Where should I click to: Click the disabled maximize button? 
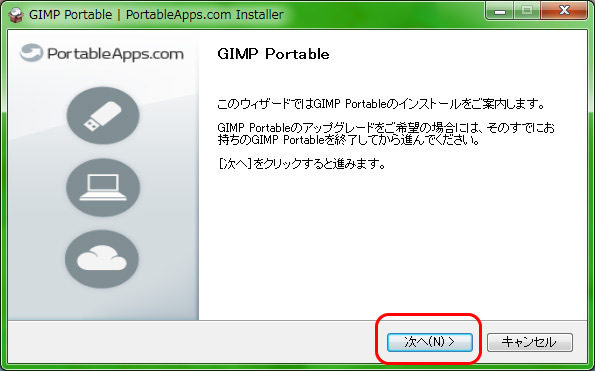[x=527, y=11]
